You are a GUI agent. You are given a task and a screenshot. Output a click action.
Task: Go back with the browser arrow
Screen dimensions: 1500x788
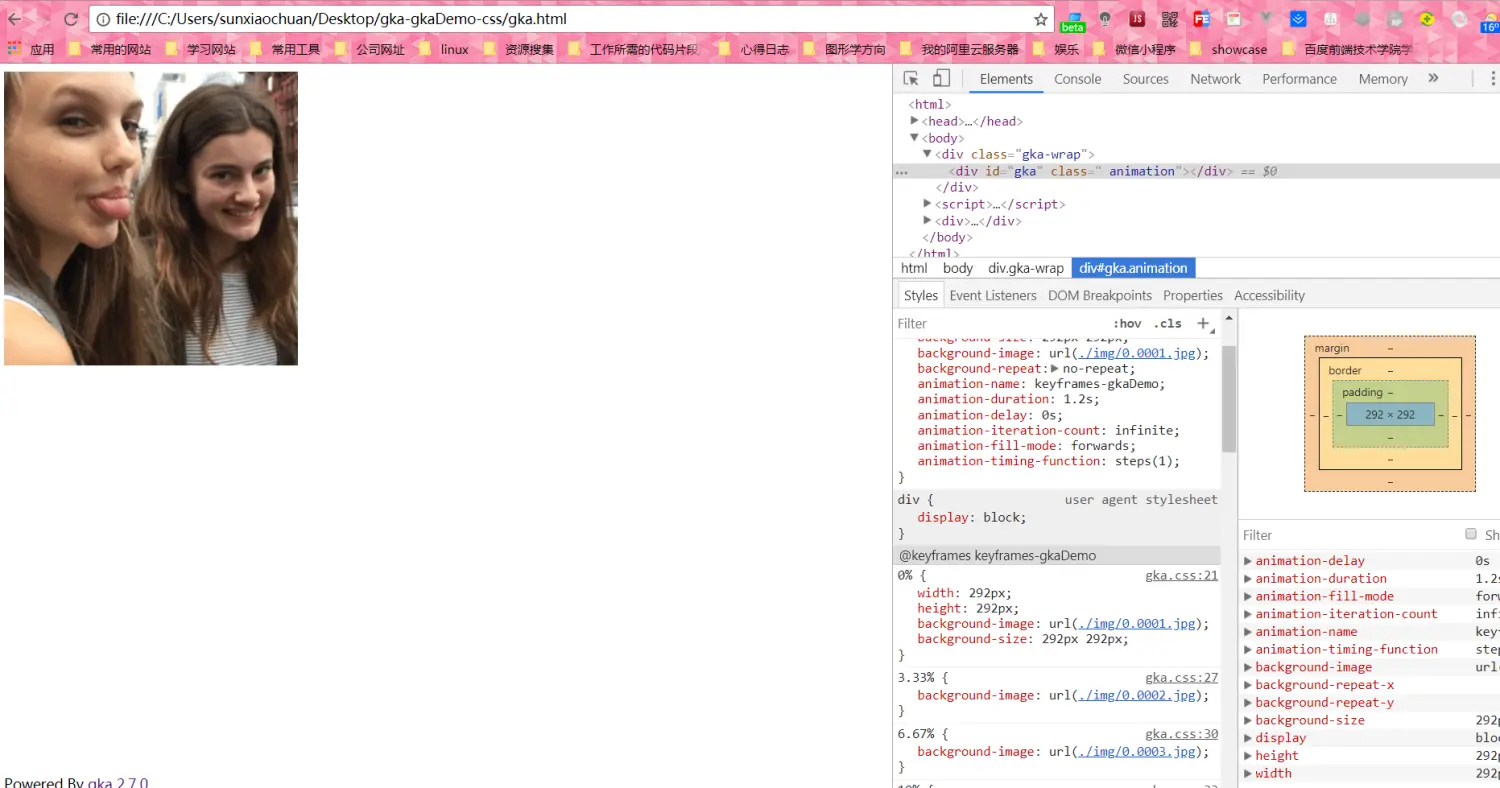click(x=14, y=19)
